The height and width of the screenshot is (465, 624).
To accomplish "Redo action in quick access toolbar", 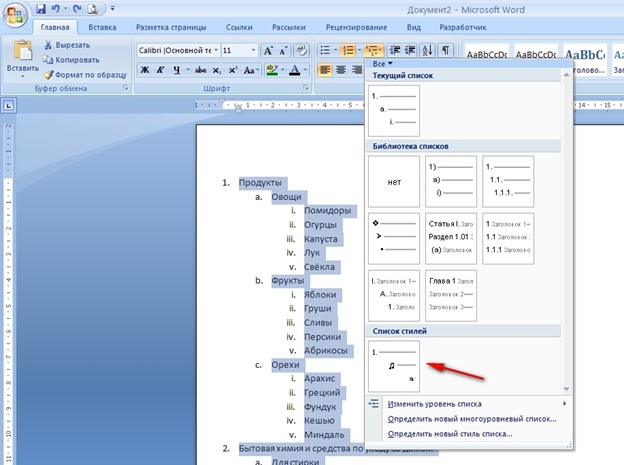I will pos(77,9).
